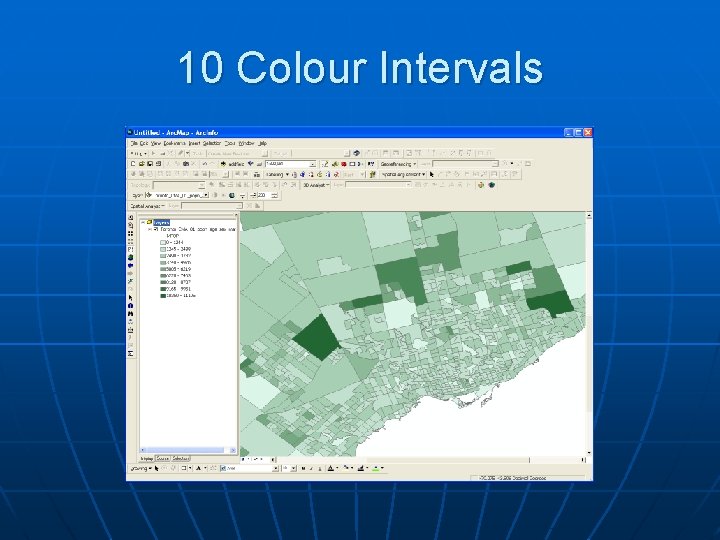Select the Measure tool icon
This screenshot has width=720, height=540.
point(131,329)
